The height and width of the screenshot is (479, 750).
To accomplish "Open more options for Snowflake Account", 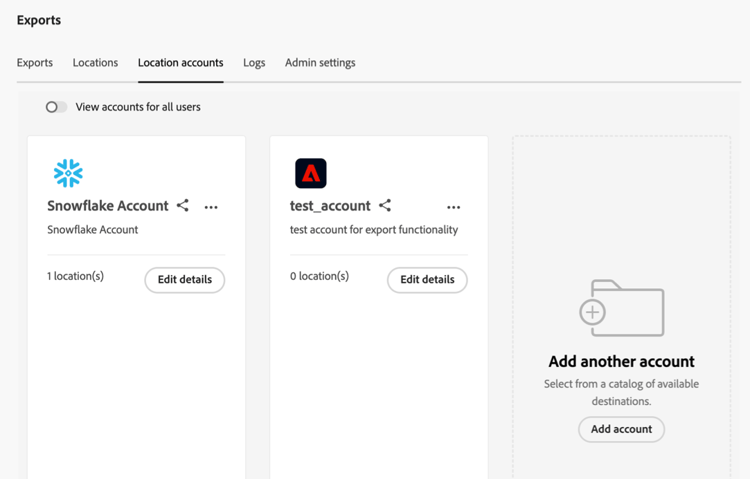I will pyautogui.click(x=211, y=207).
